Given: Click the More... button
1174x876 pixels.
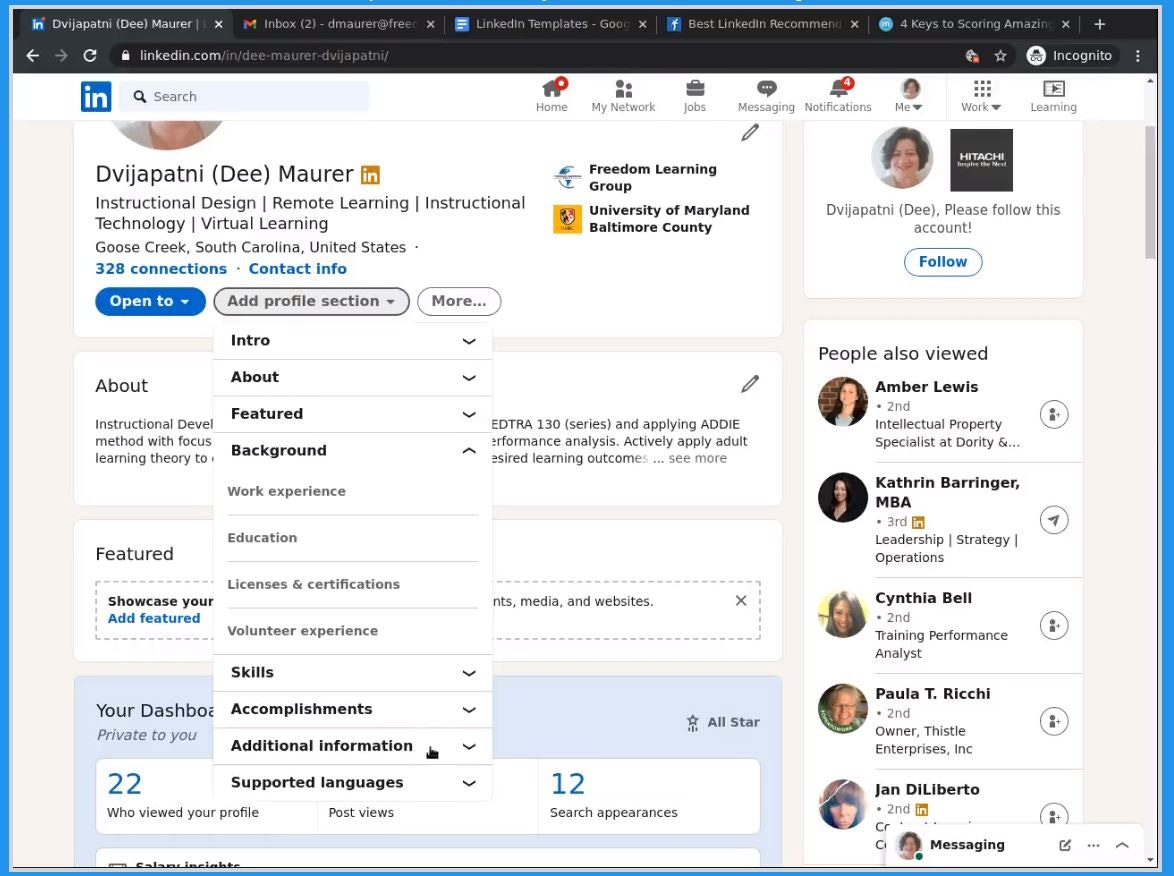Looking at the screenshot, I should tap(459, 301).
